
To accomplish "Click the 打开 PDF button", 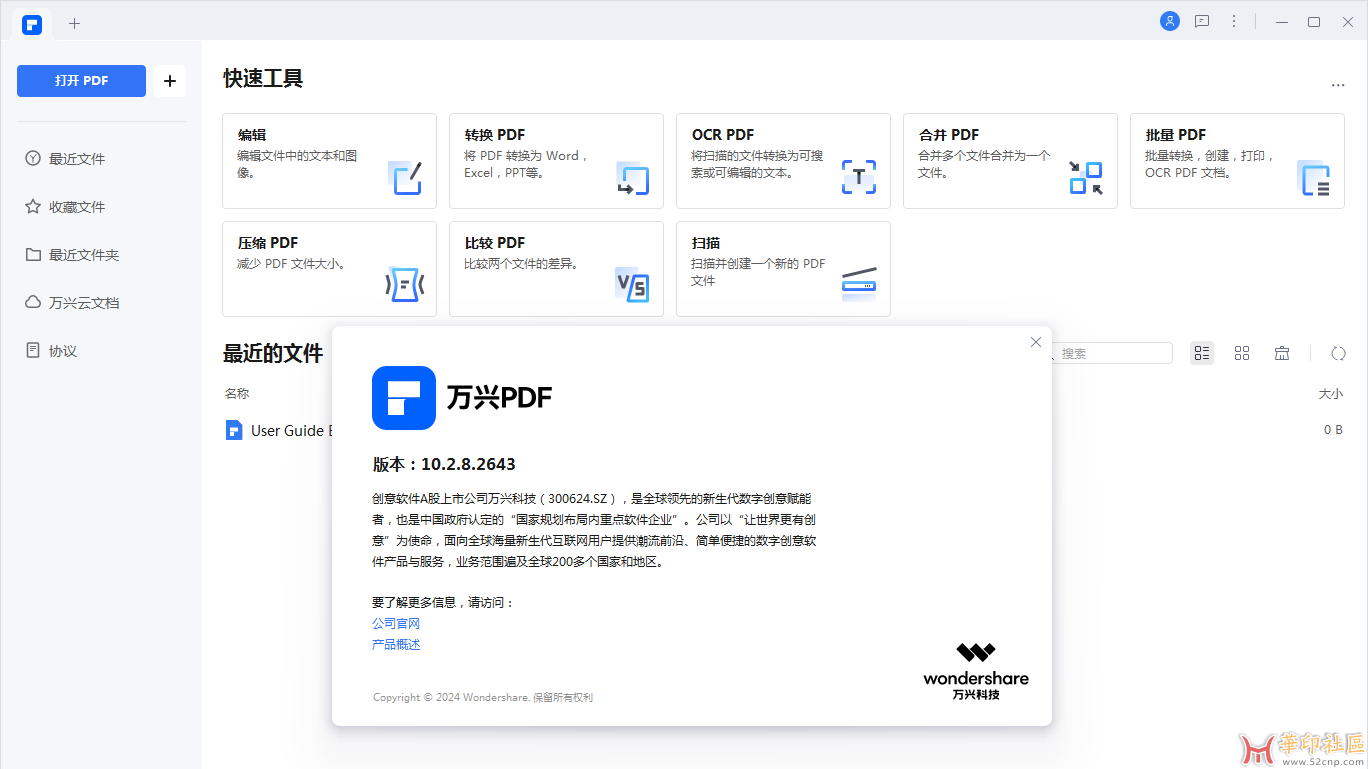I will click(x=81, y=81).
